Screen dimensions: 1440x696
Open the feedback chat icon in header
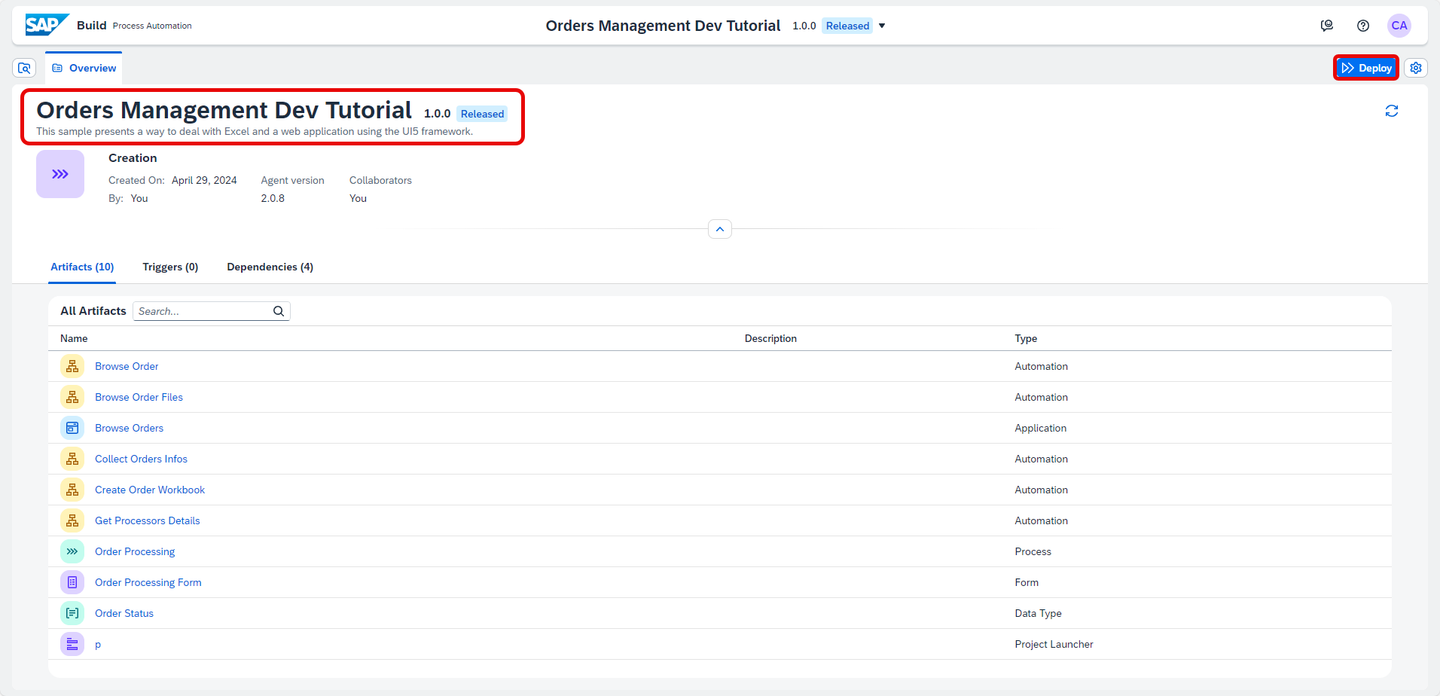tap(1327, 26)
